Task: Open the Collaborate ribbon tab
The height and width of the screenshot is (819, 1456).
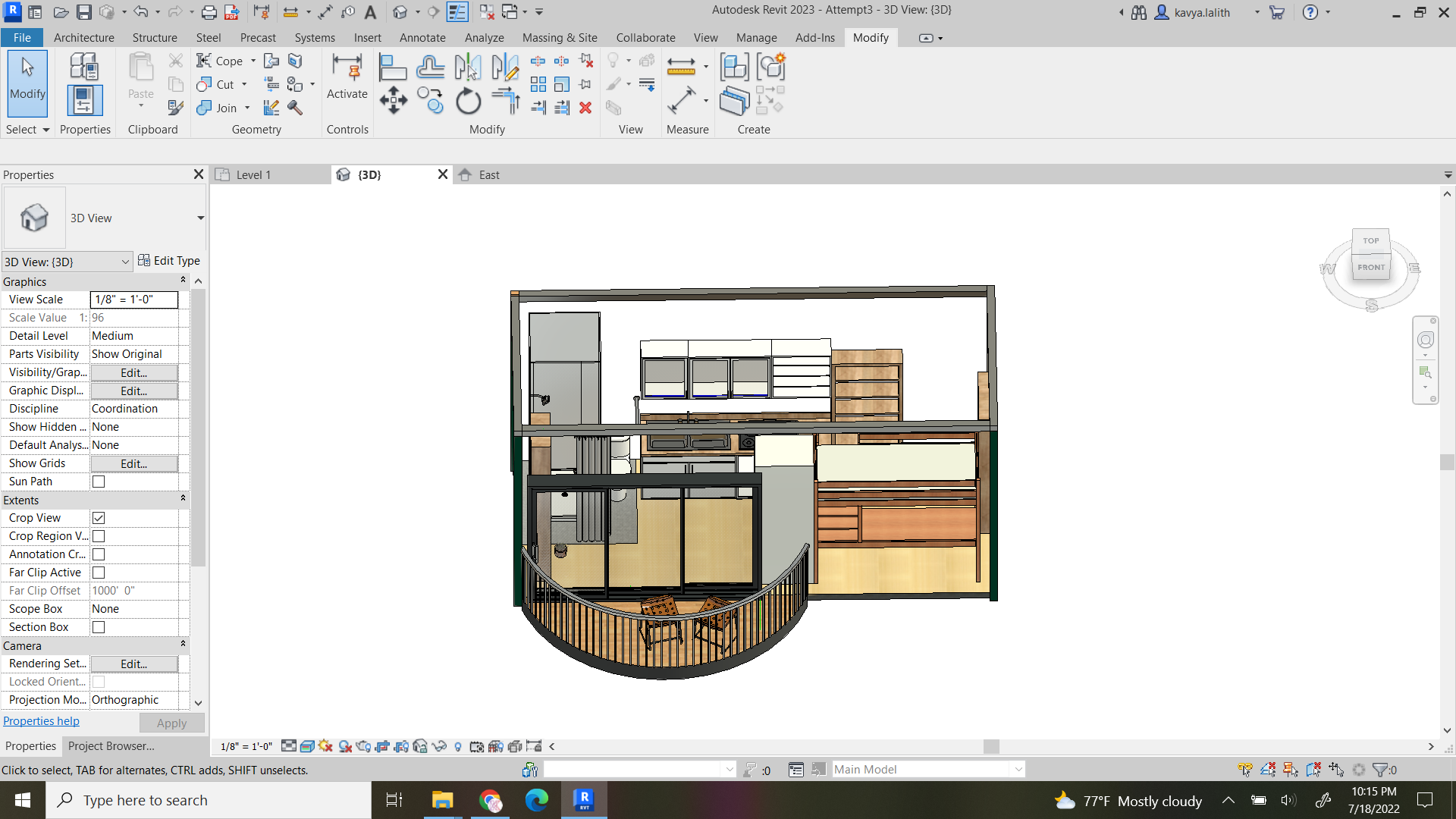Action: click(x=645, y=37)
